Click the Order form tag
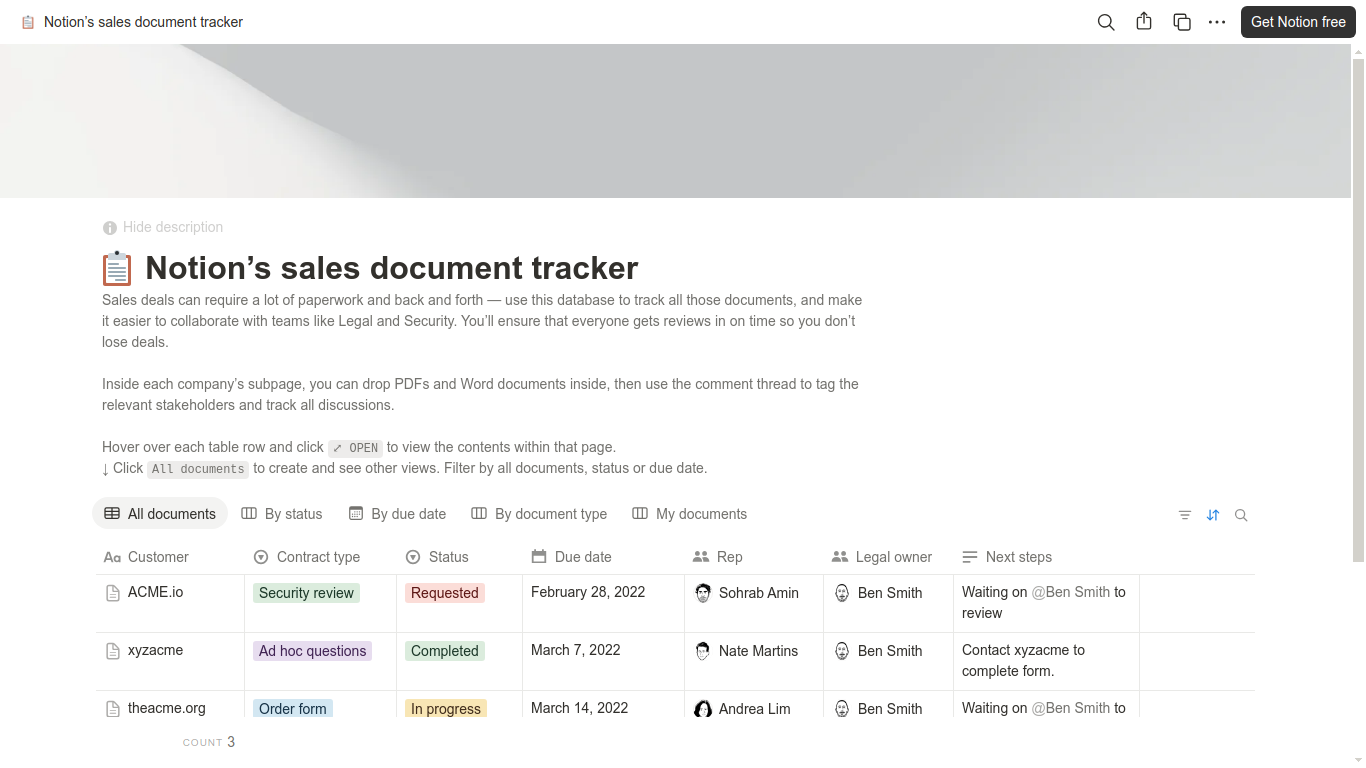1366x768 pixels. [x=293, y=708]
